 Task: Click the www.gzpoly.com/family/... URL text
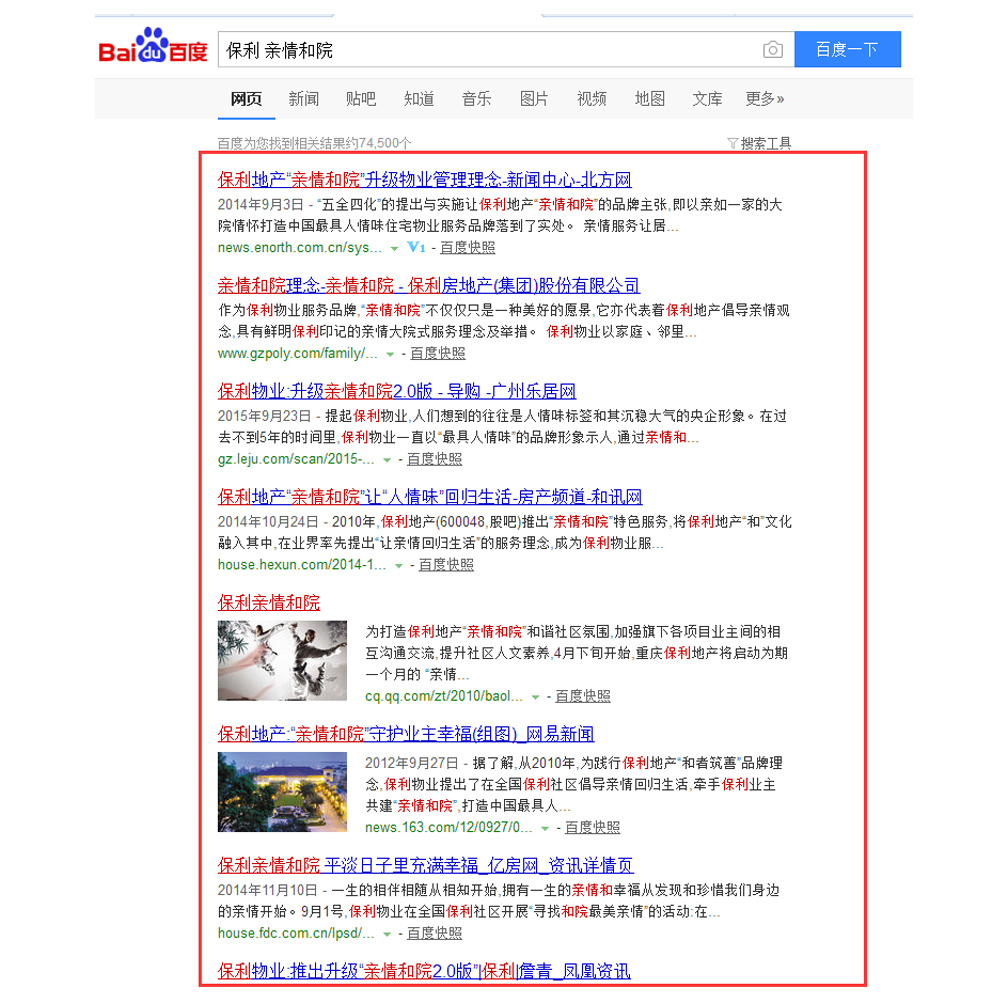297,353
